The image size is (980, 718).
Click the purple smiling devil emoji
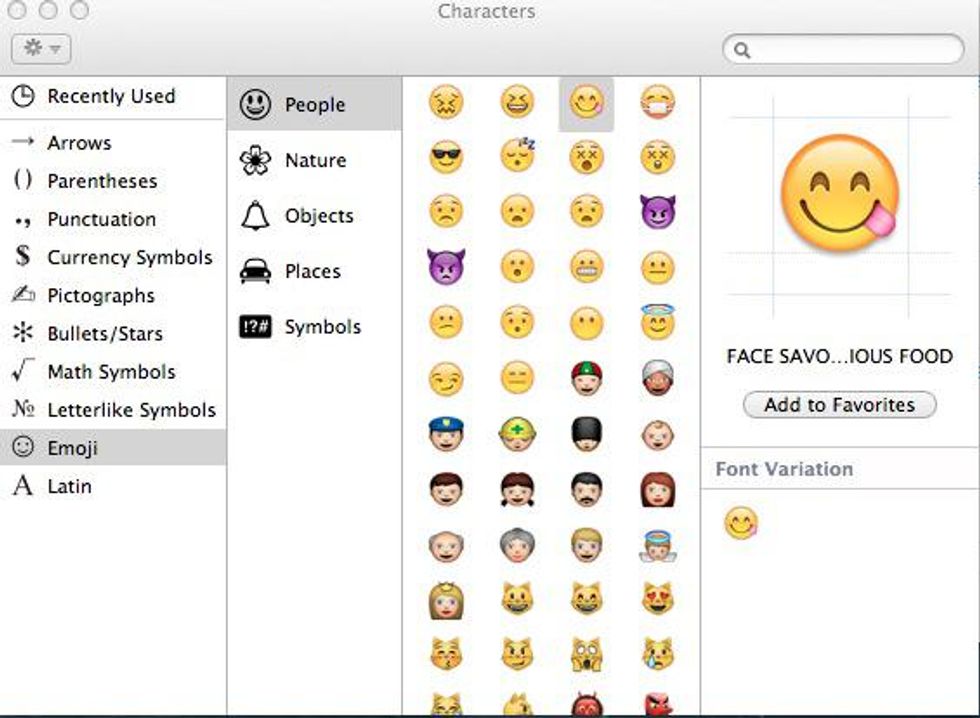(x=657, y=212)
